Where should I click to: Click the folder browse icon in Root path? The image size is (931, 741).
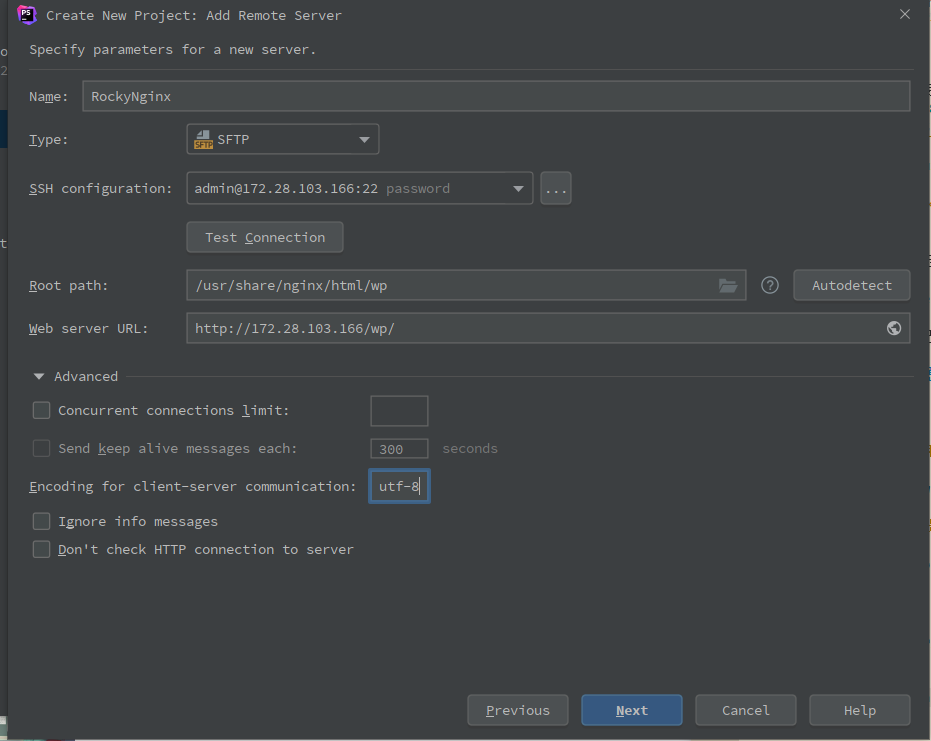point(728,285)
